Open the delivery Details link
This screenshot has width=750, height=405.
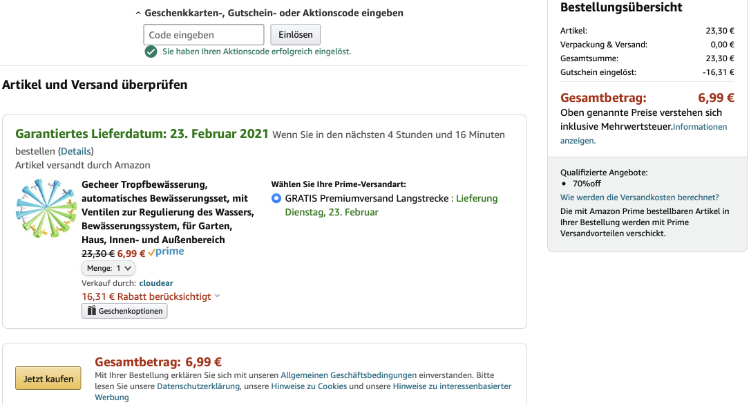[x=75, y=151]
